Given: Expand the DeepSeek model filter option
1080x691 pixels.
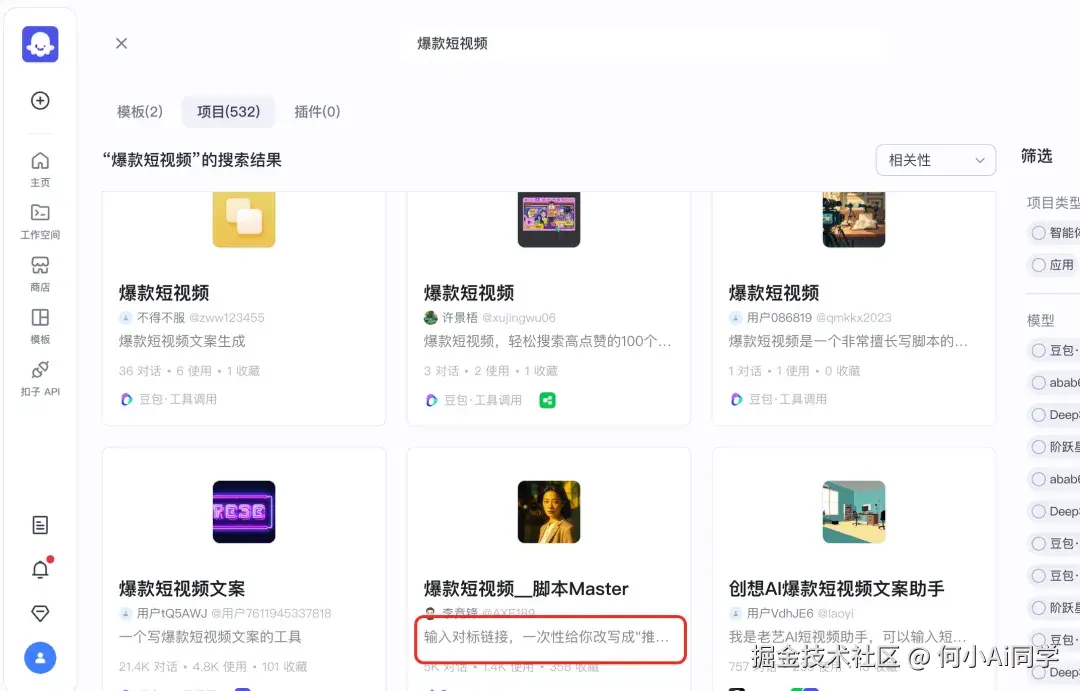Looking at the screenshot, I should [x=1041, y=415].
